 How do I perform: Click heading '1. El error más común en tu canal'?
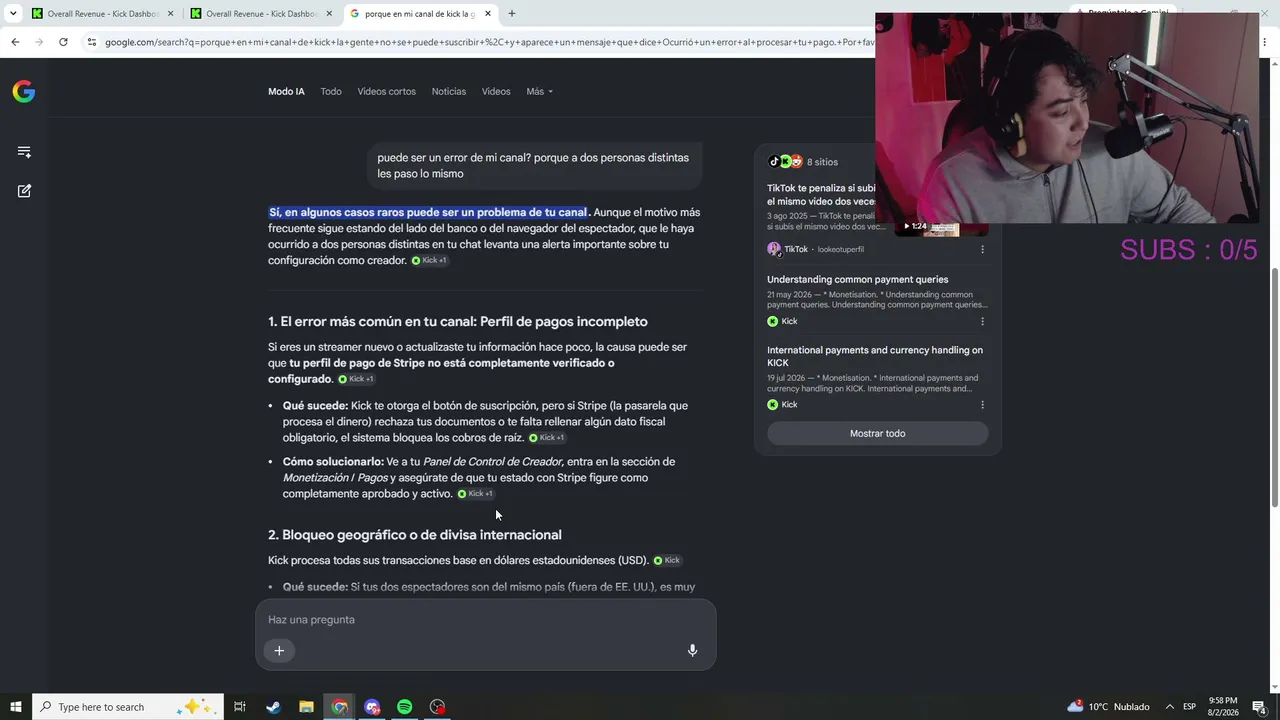coord(458,321)
